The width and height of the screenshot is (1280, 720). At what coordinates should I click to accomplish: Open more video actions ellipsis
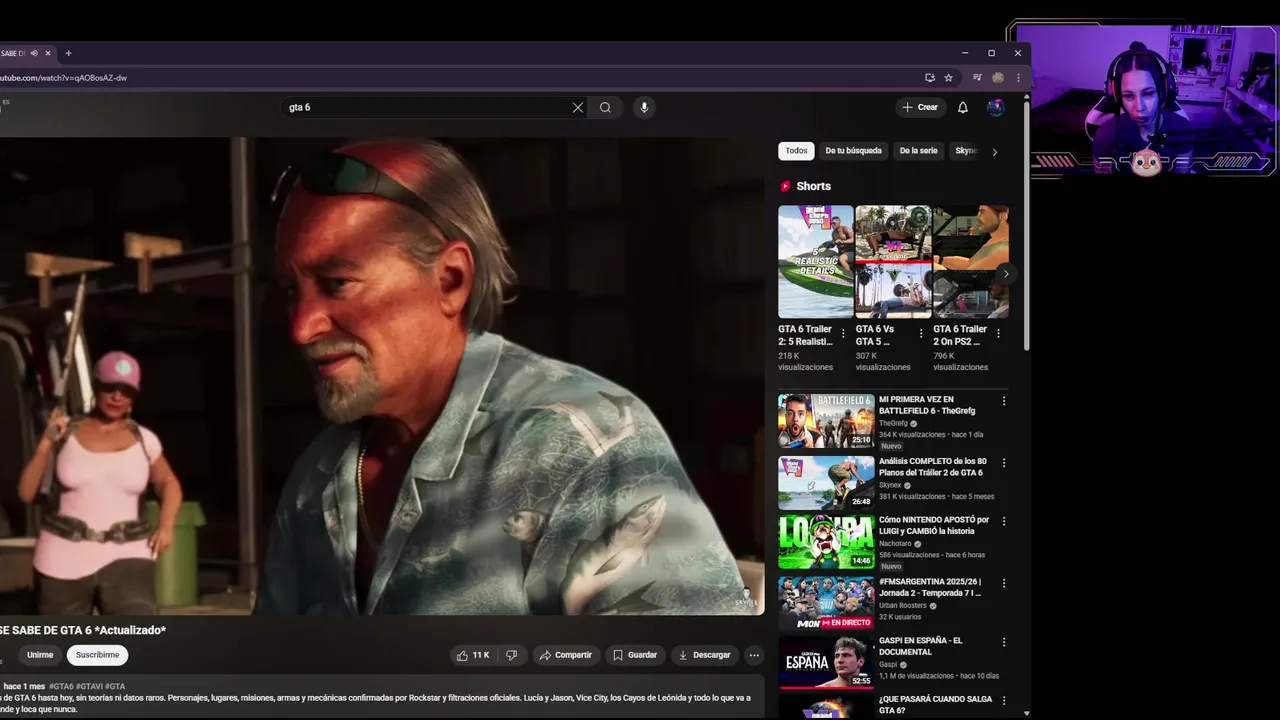[x=754, y=655]
